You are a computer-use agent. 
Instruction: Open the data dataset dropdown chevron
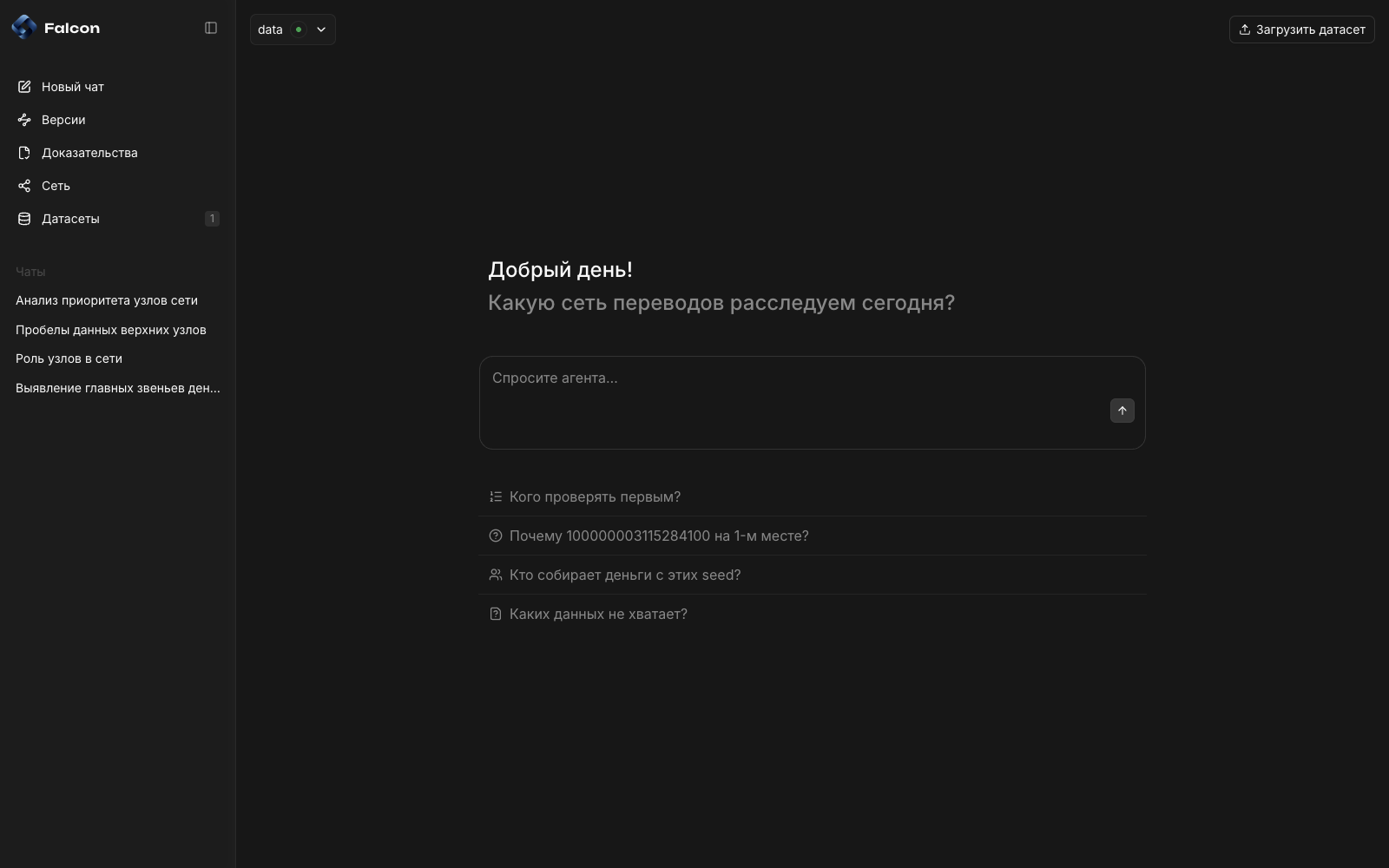321,30
